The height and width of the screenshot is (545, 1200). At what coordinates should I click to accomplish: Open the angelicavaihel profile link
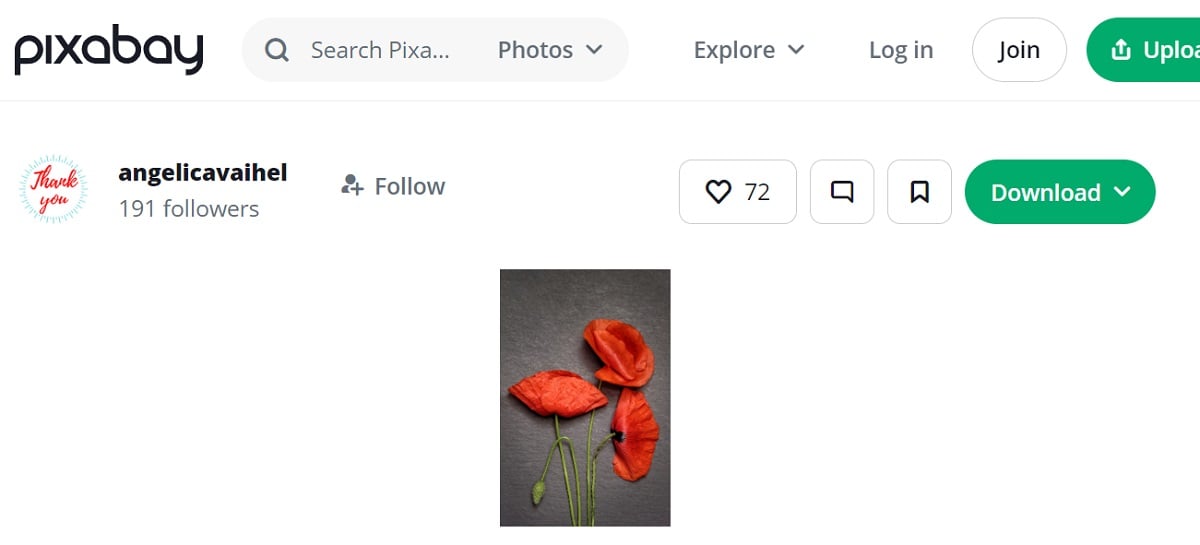tap(202, 173)
